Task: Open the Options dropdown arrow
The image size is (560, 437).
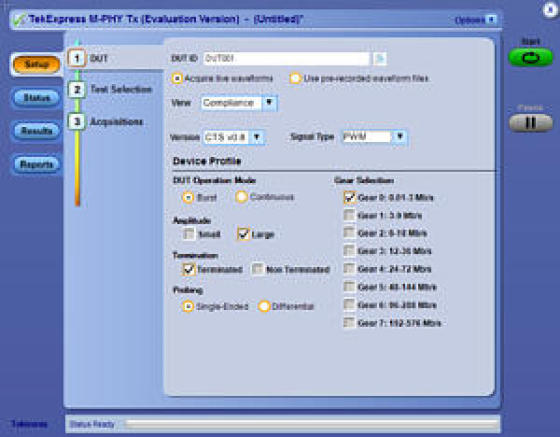Action: tap(492, 20)
